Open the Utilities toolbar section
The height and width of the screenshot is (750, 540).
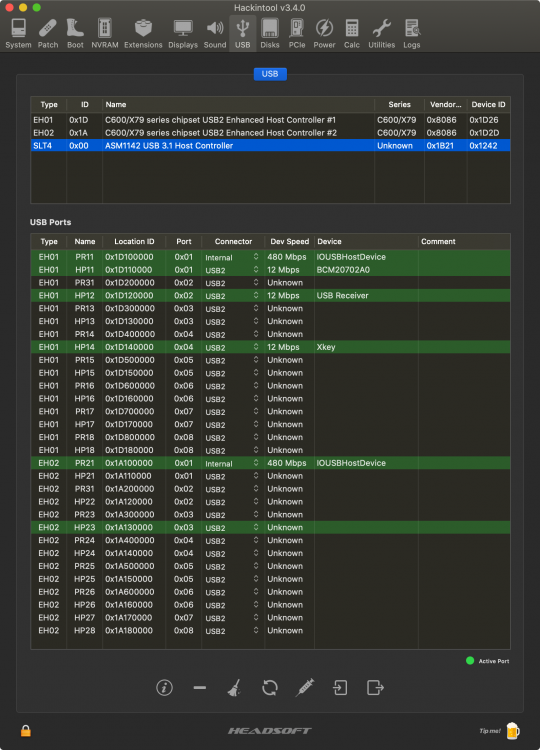point(381,33)
